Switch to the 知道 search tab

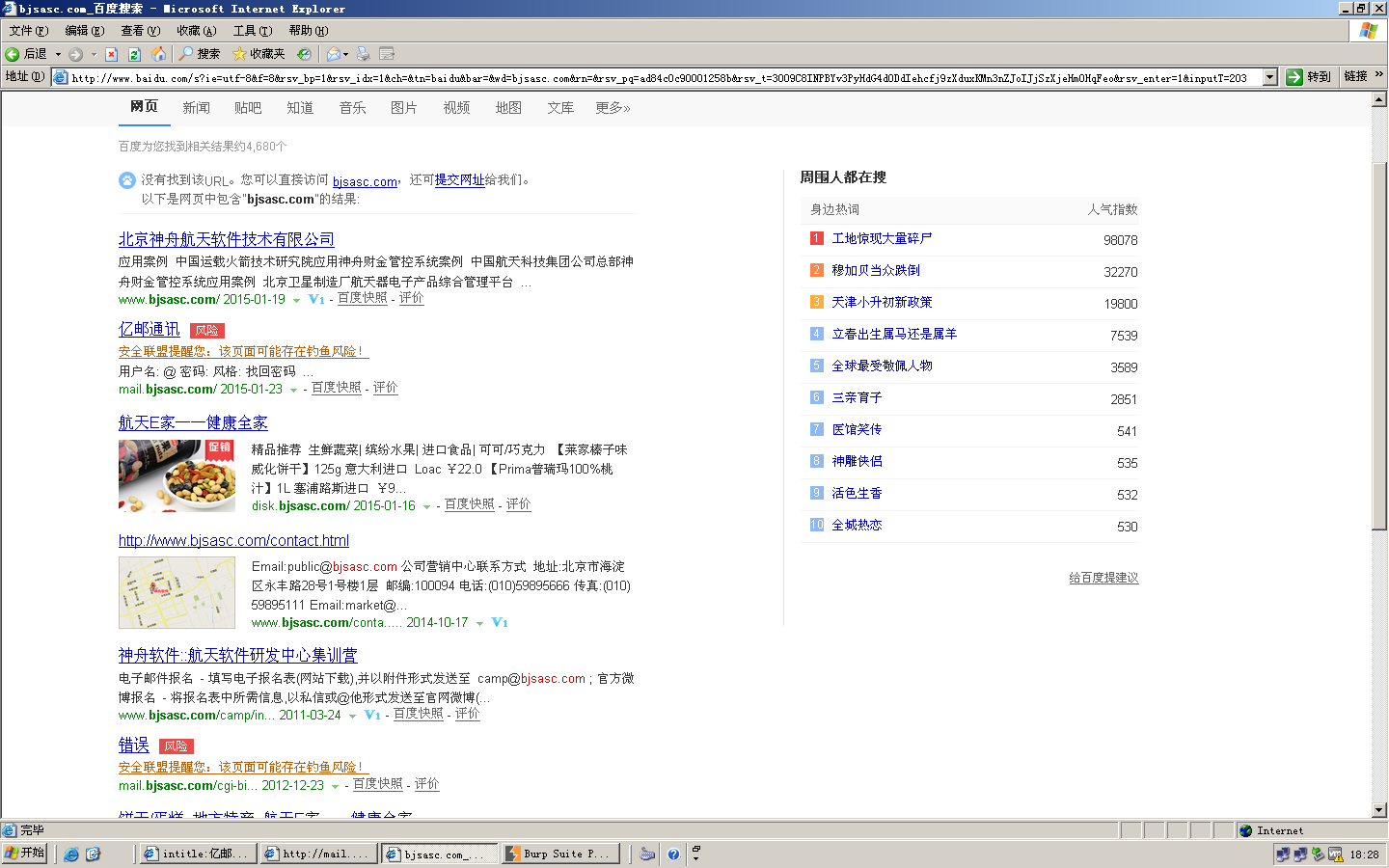tap(300, 108)
